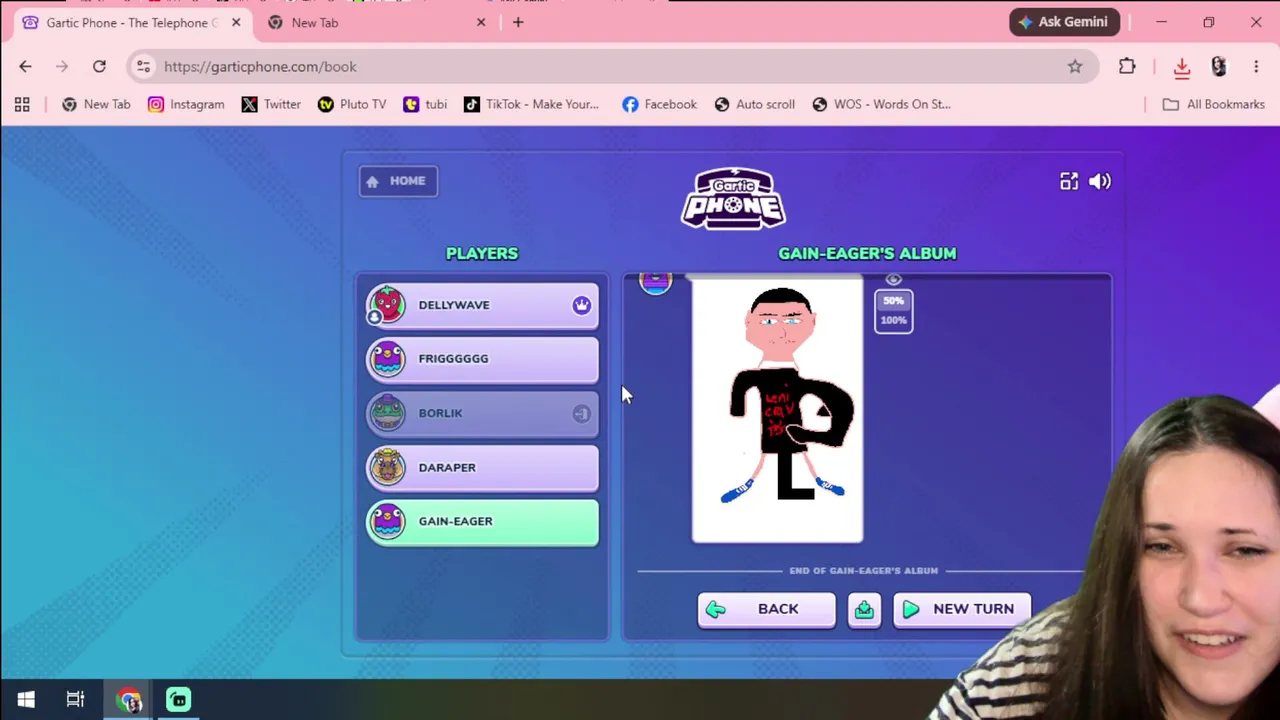1280x720 pixels.
Task: Set drawing size to 50%
Action: [x=893, y=300]
